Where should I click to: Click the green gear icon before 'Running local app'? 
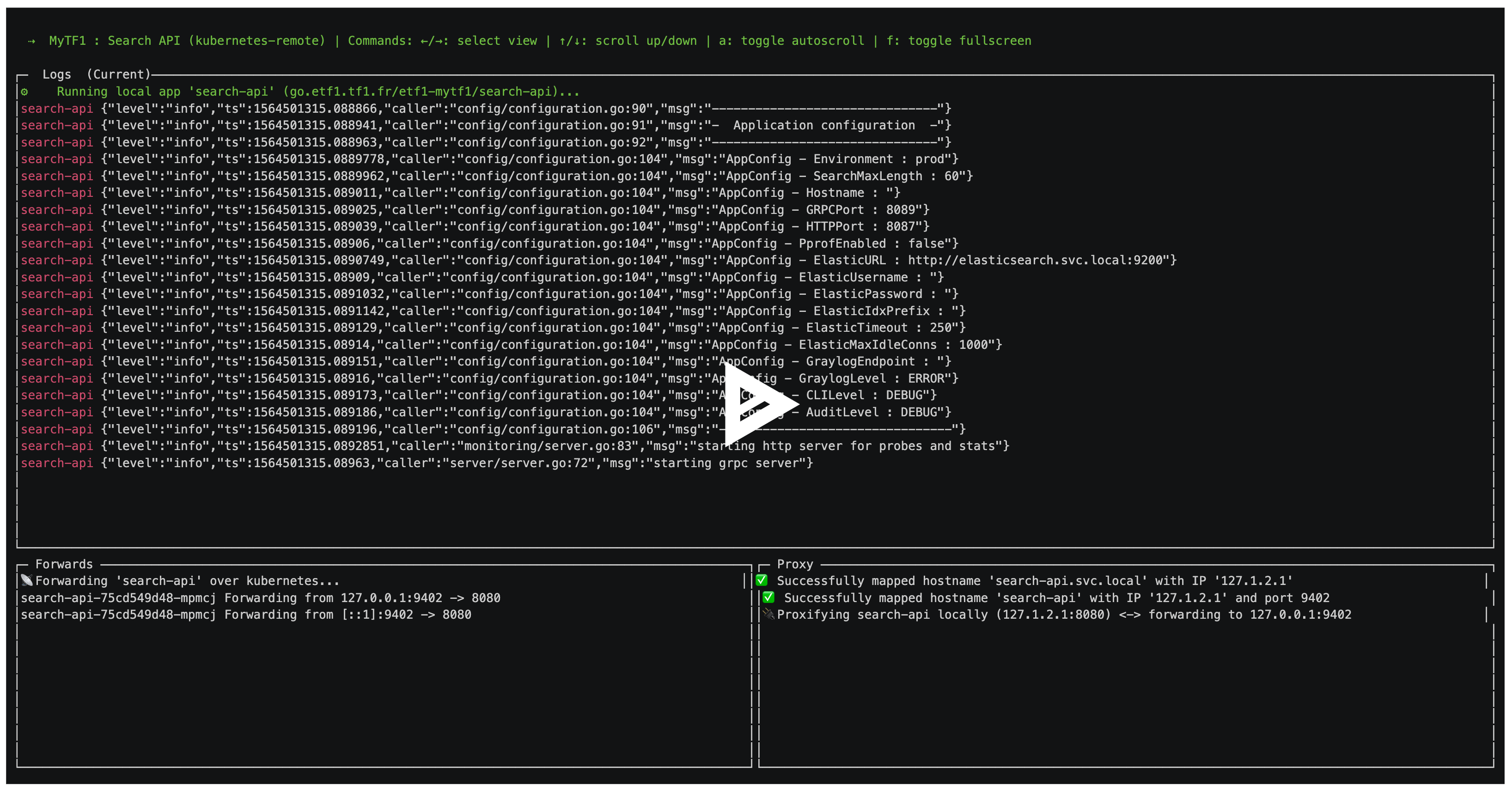point(24,91)
